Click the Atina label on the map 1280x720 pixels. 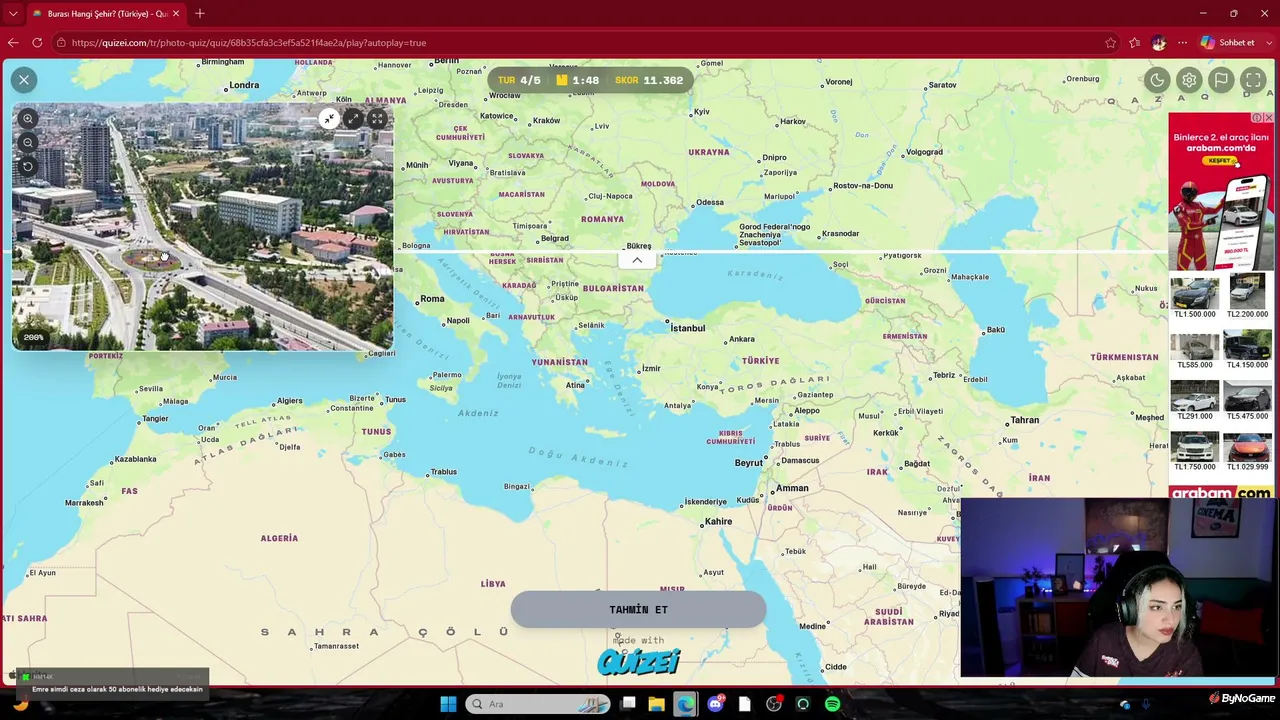point(575,385)
